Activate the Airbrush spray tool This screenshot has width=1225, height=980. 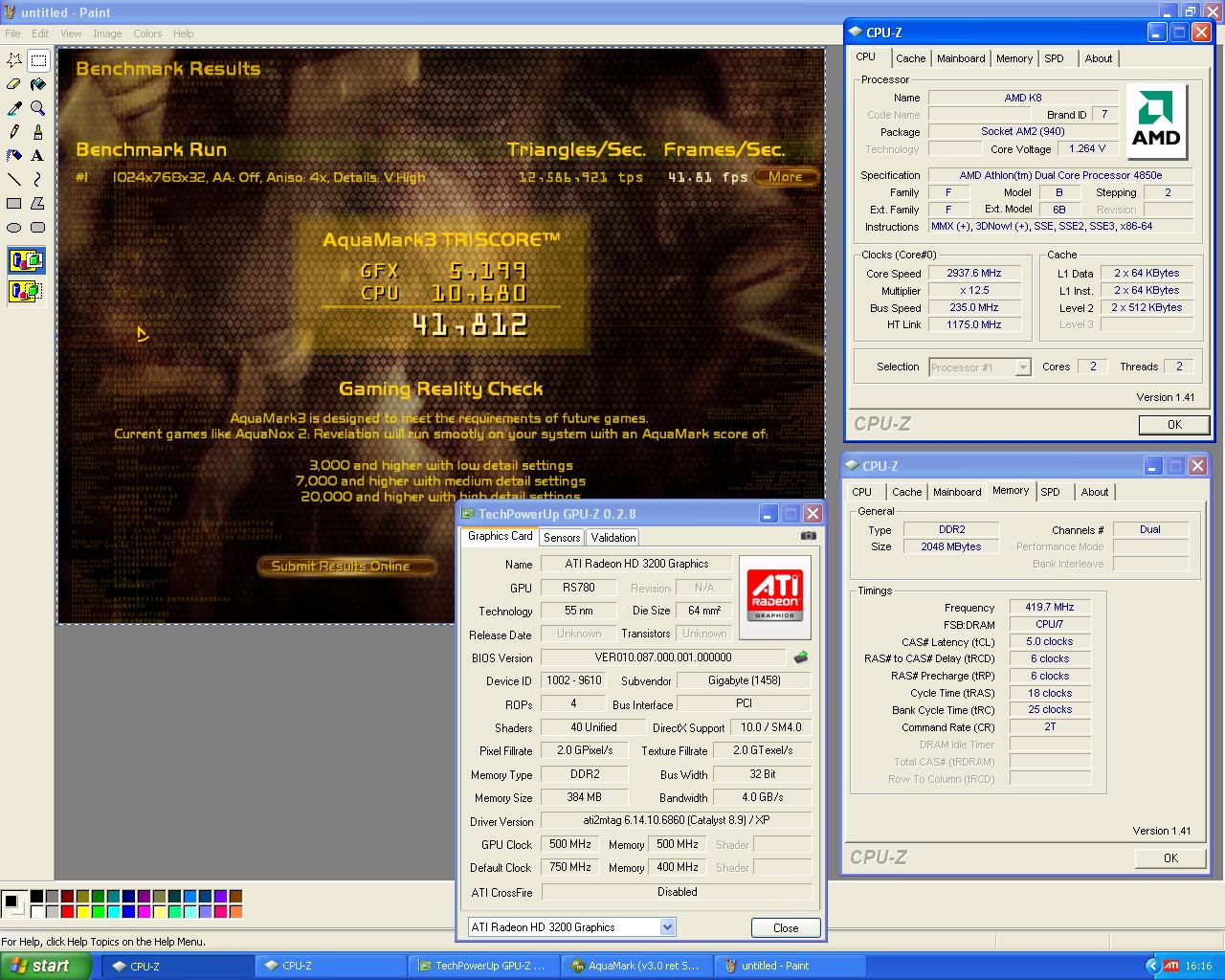click(x=14, y=156)
